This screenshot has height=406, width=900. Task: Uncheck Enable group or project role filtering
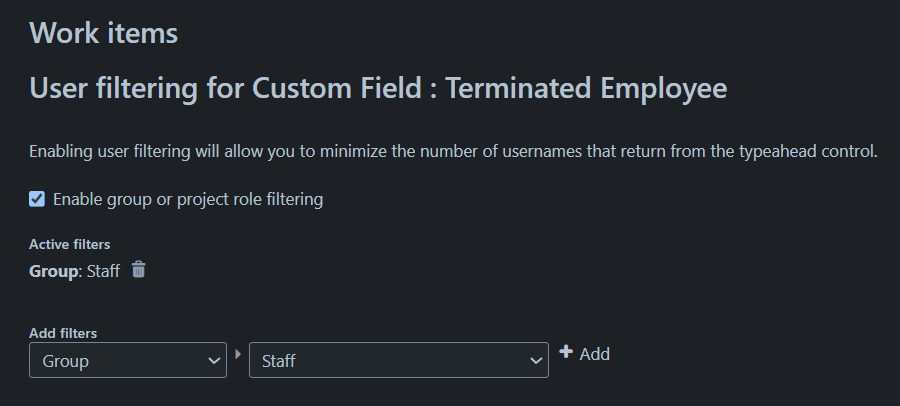tap(37, 199)
